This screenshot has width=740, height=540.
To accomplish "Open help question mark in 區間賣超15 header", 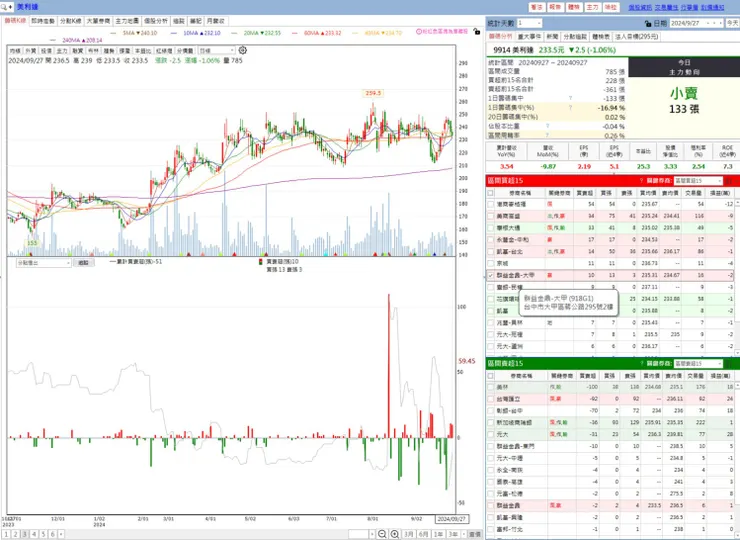I will (x=641, y=363).
